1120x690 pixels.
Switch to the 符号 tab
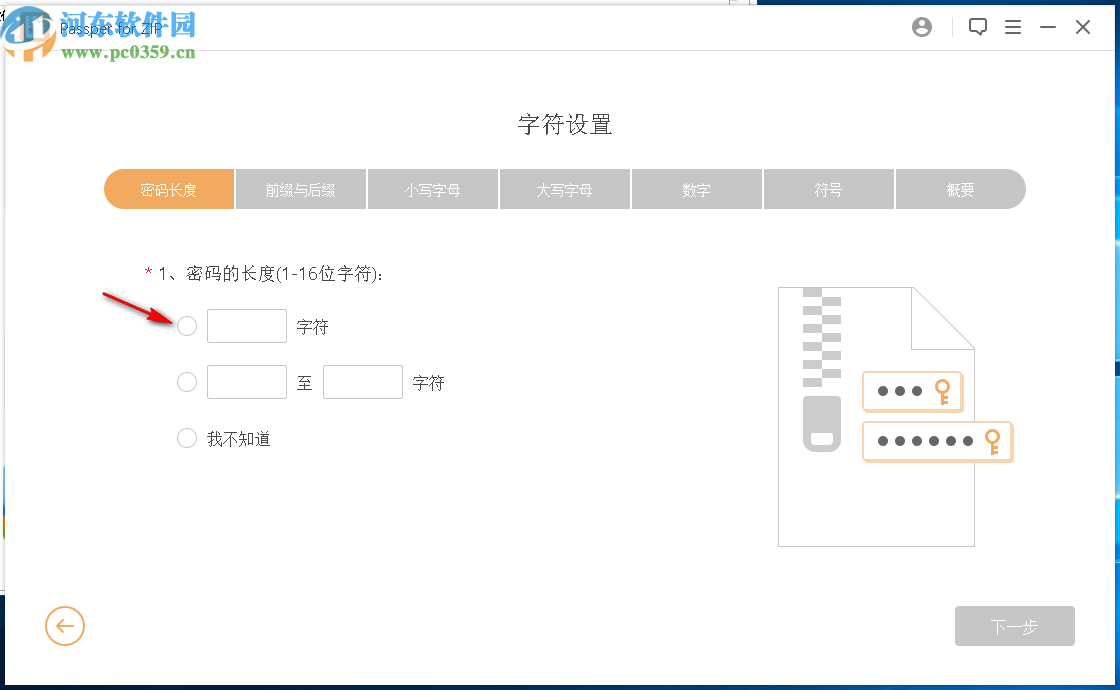(x=828, y=189)
